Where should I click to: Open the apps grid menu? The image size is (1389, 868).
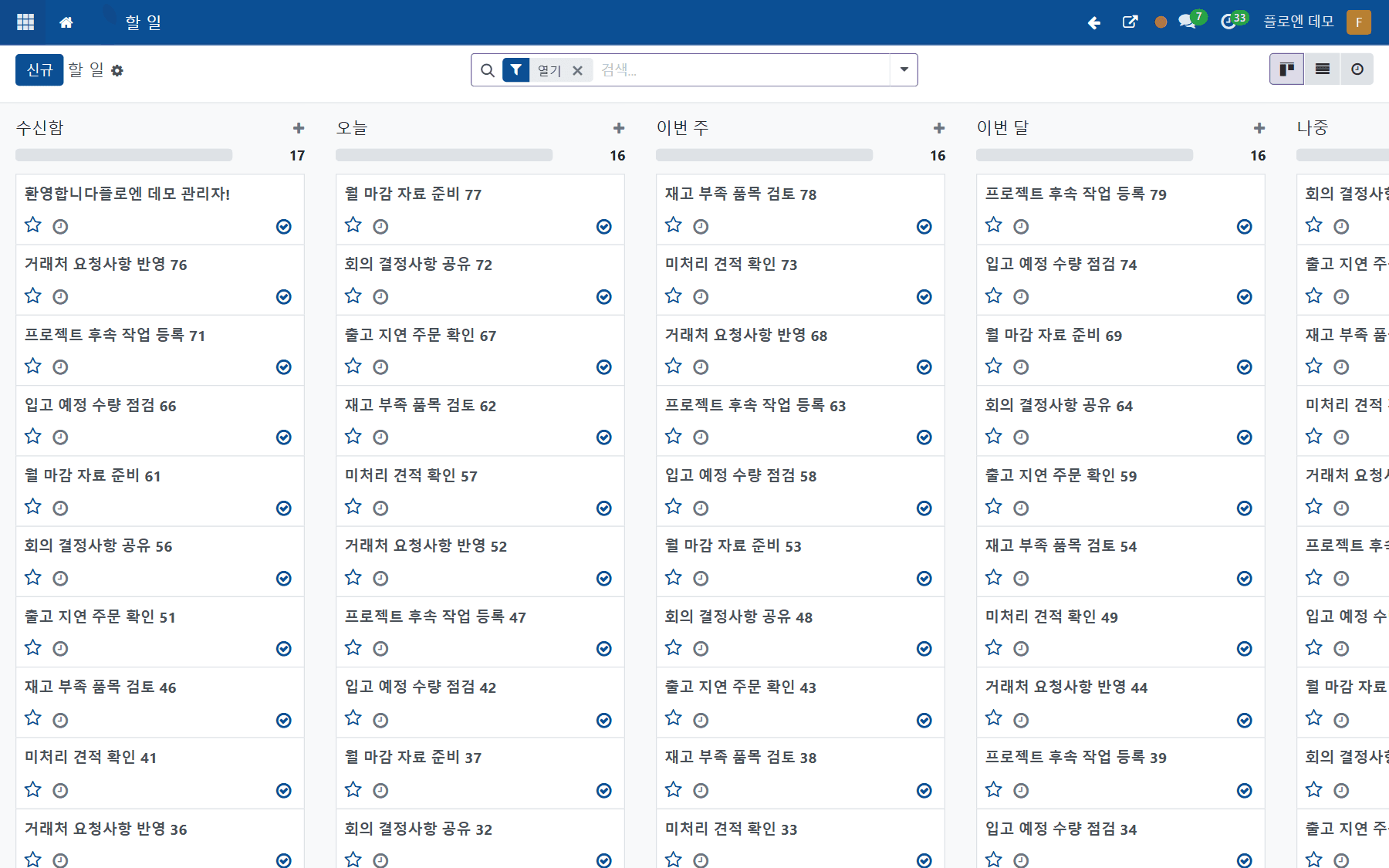pos(25,22)
